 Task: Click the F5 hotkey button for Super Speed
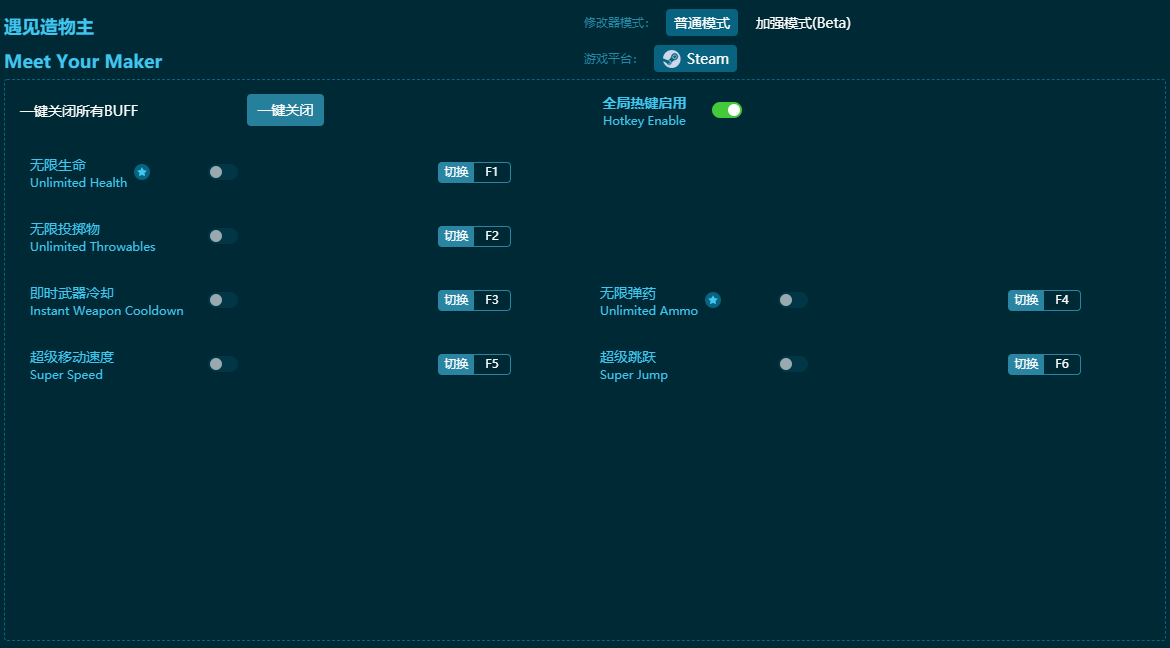[491, 364]
